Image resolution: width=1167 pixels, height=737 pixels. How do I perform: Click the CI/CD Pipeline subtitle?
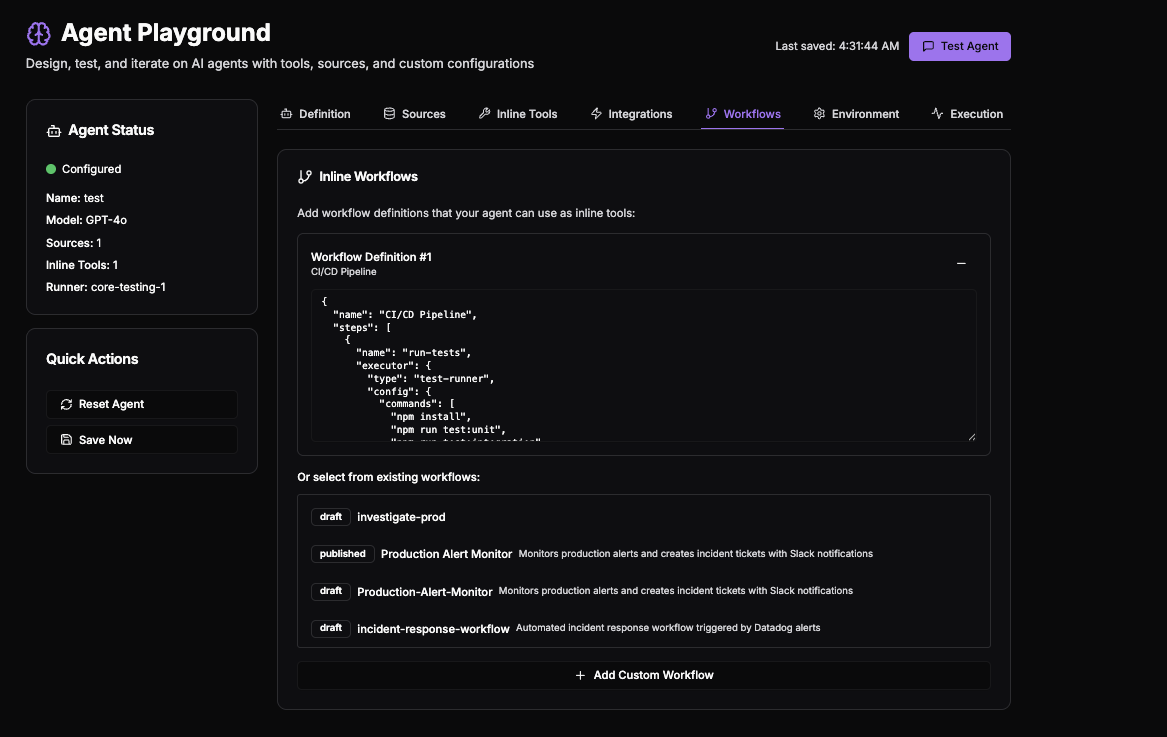point(344,272)
